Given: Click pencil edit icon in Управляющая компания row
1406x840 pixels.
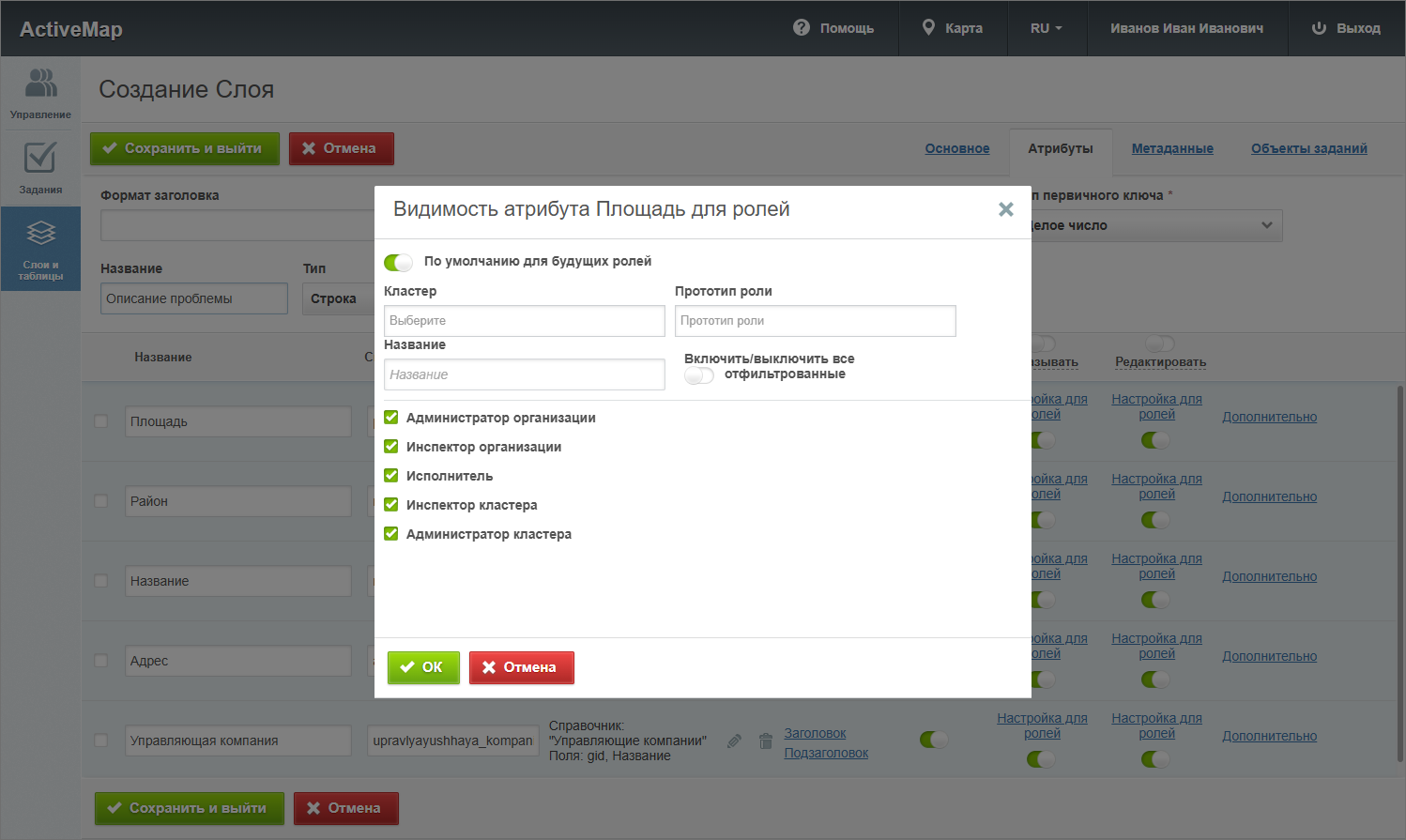Looking at the screenshot, I should click(735, 741).
